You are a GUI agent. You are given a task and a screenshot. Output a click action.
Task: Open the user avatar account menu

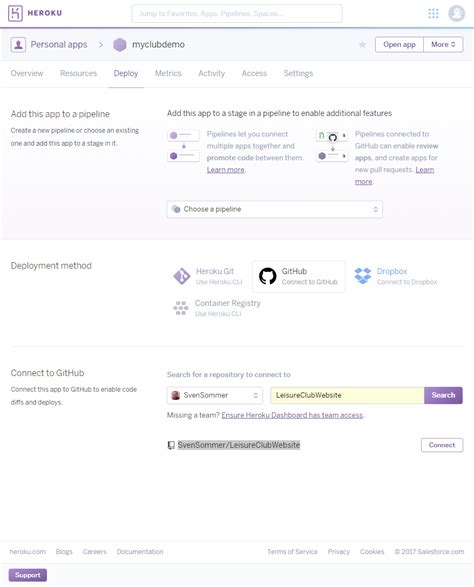click(456, 13)
